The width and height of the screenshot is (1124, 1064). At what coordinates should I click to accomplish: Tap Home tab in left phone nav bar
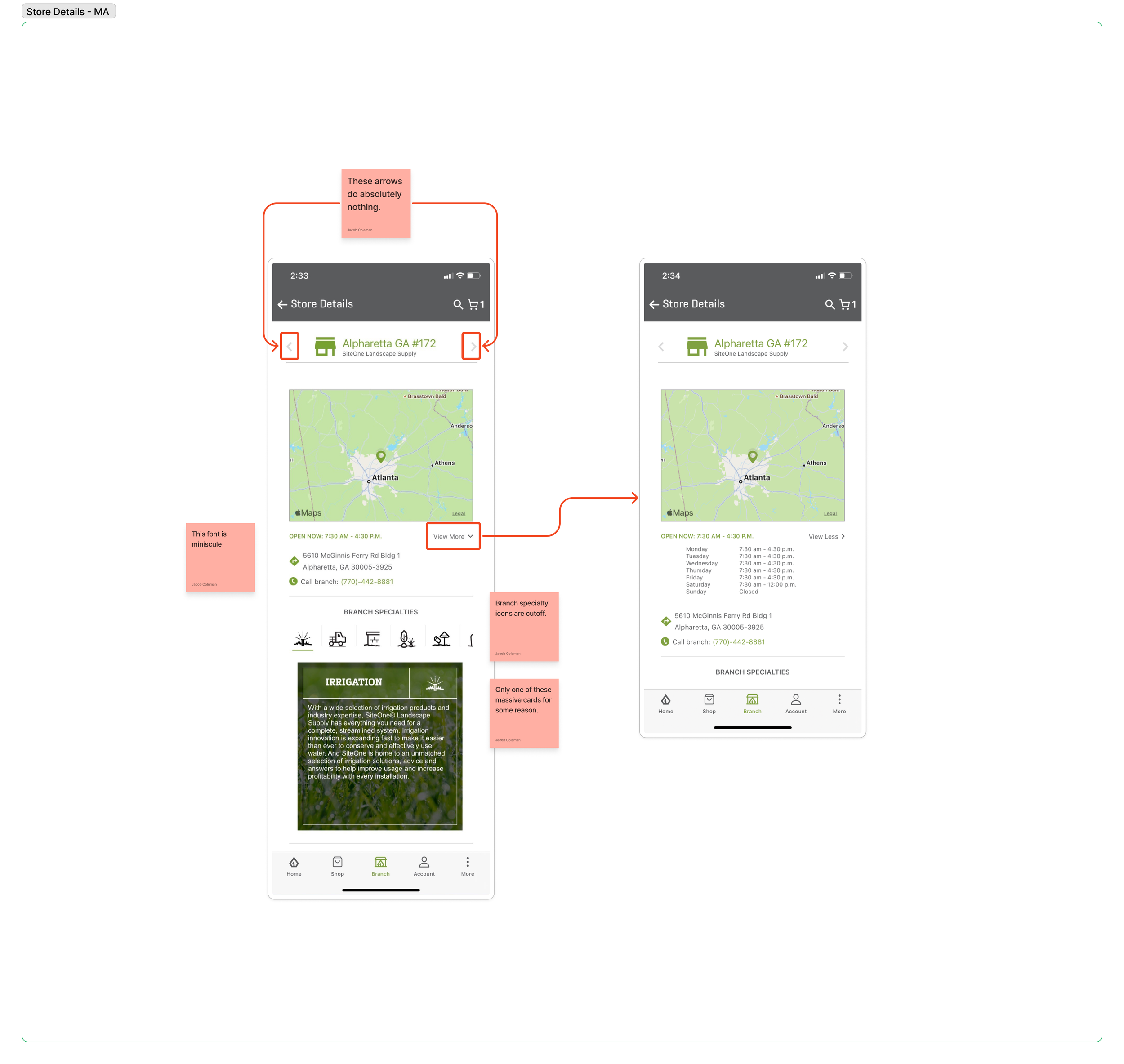[294, 866]
